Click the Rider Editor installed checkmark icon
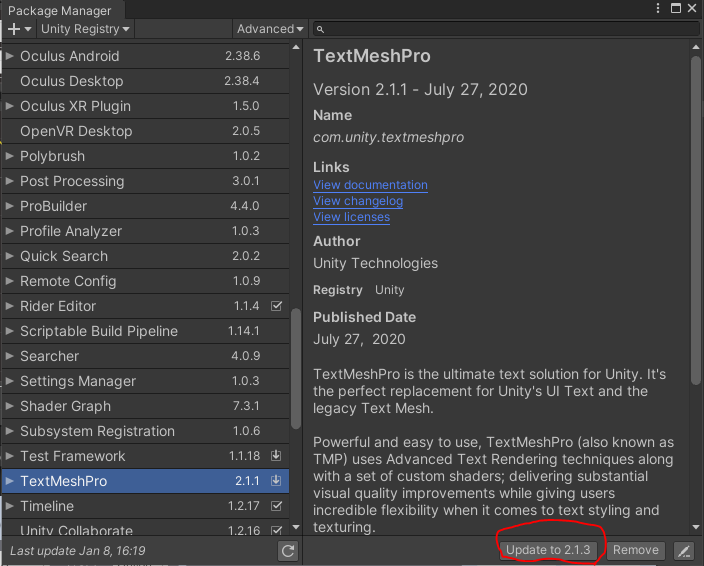Viewport: 704px width, 566px height. (277, 306)
